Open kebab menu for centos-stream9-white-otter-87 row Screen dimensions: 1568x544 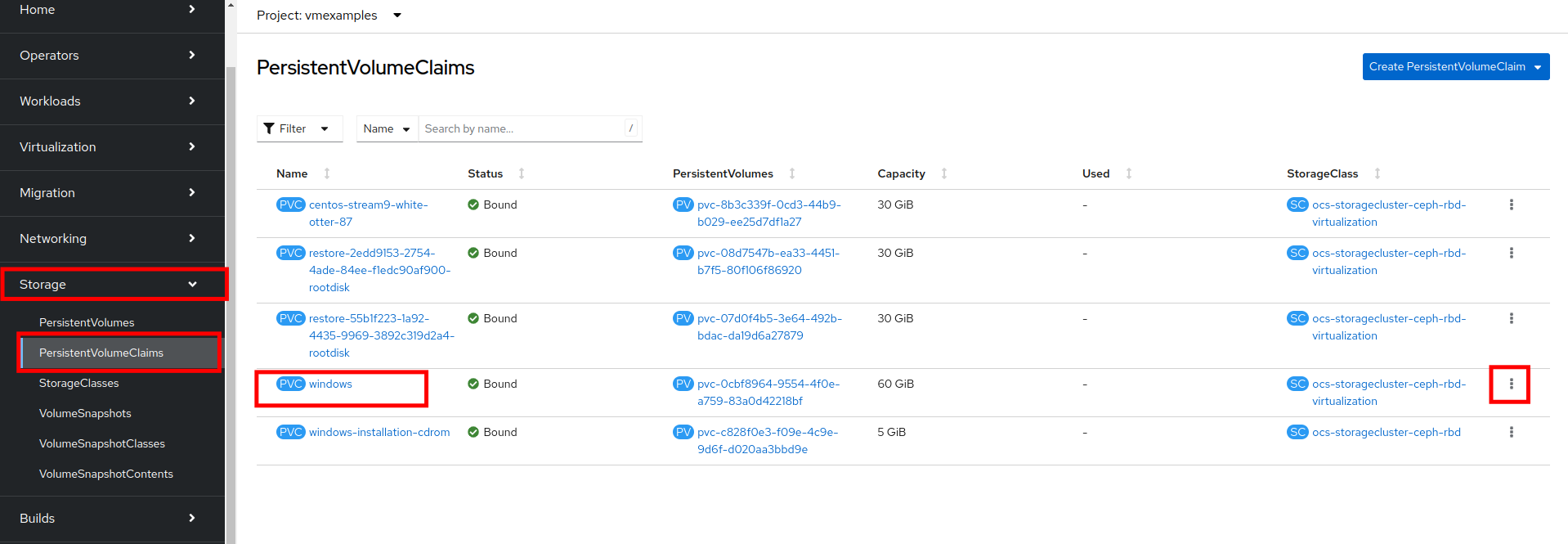1511,205
